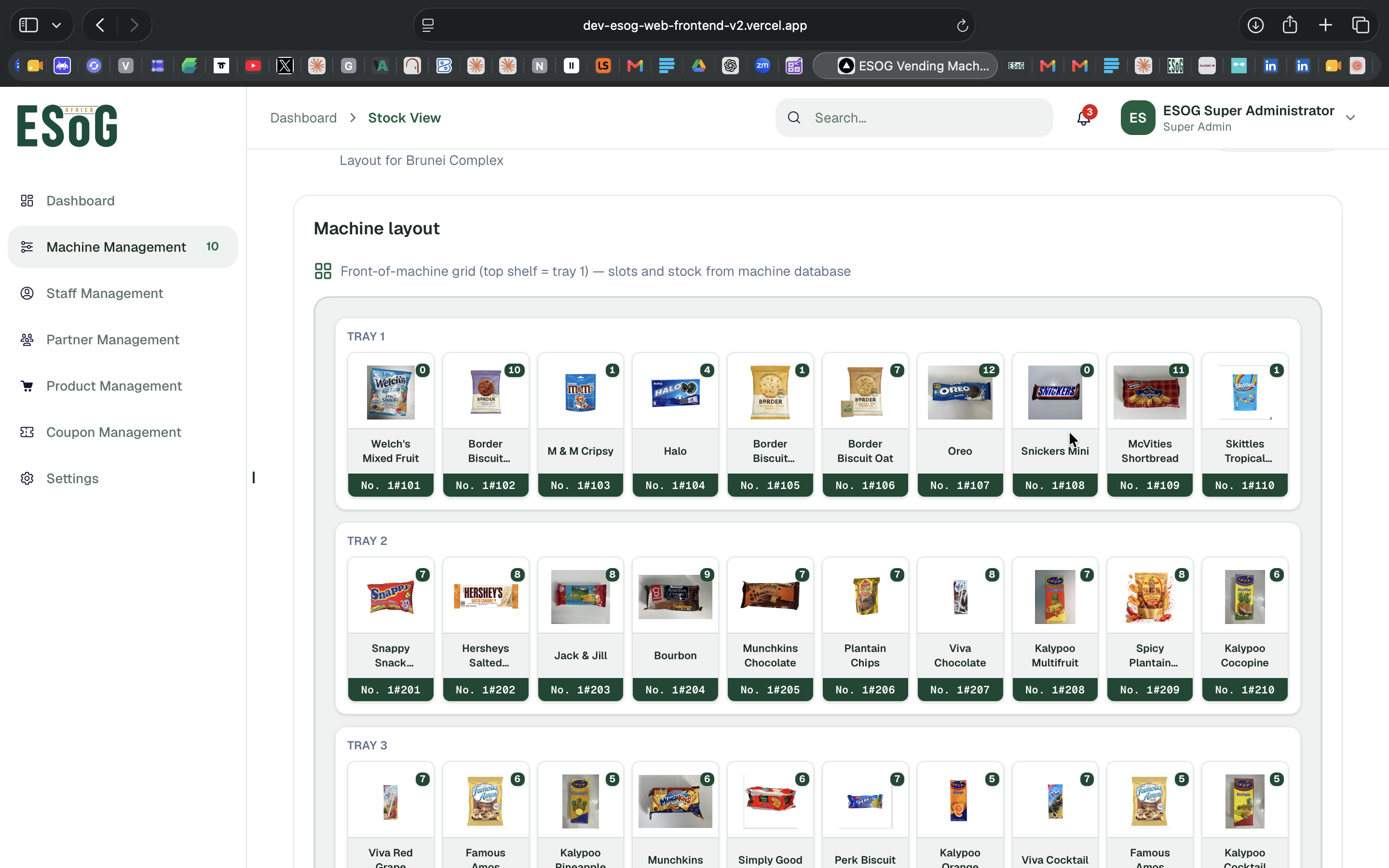Select the Bourbon product image
Image resolution: width=1389 pixels, height=868 pixels.
coord(676,597)
